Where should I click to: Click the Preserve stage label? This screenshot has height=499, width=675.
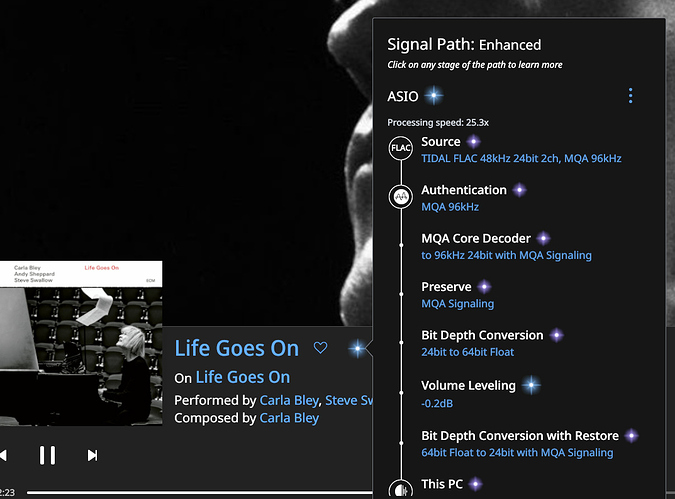[446, 287]
